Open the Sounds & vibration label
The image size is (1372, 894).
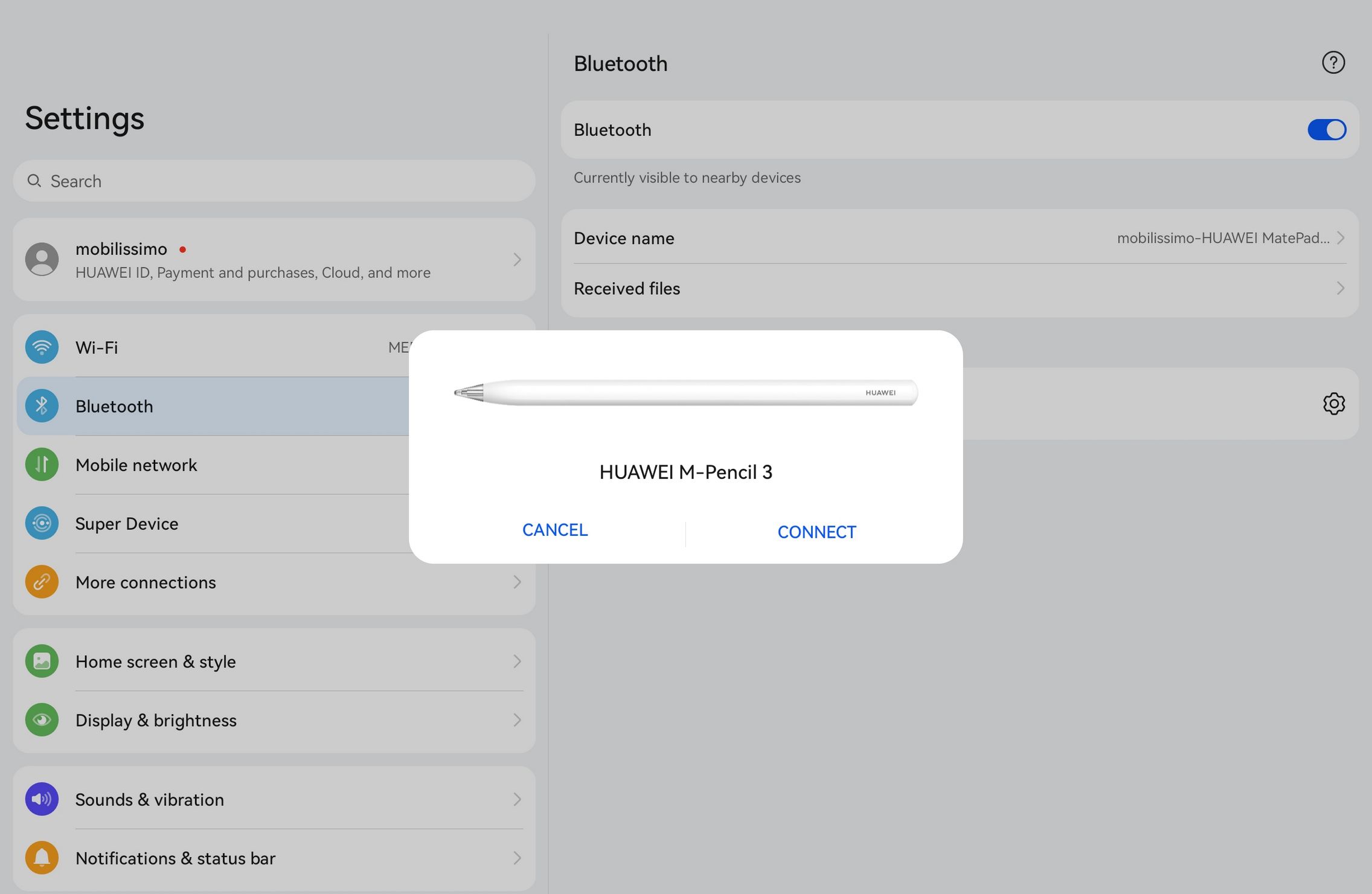point(150,800)
